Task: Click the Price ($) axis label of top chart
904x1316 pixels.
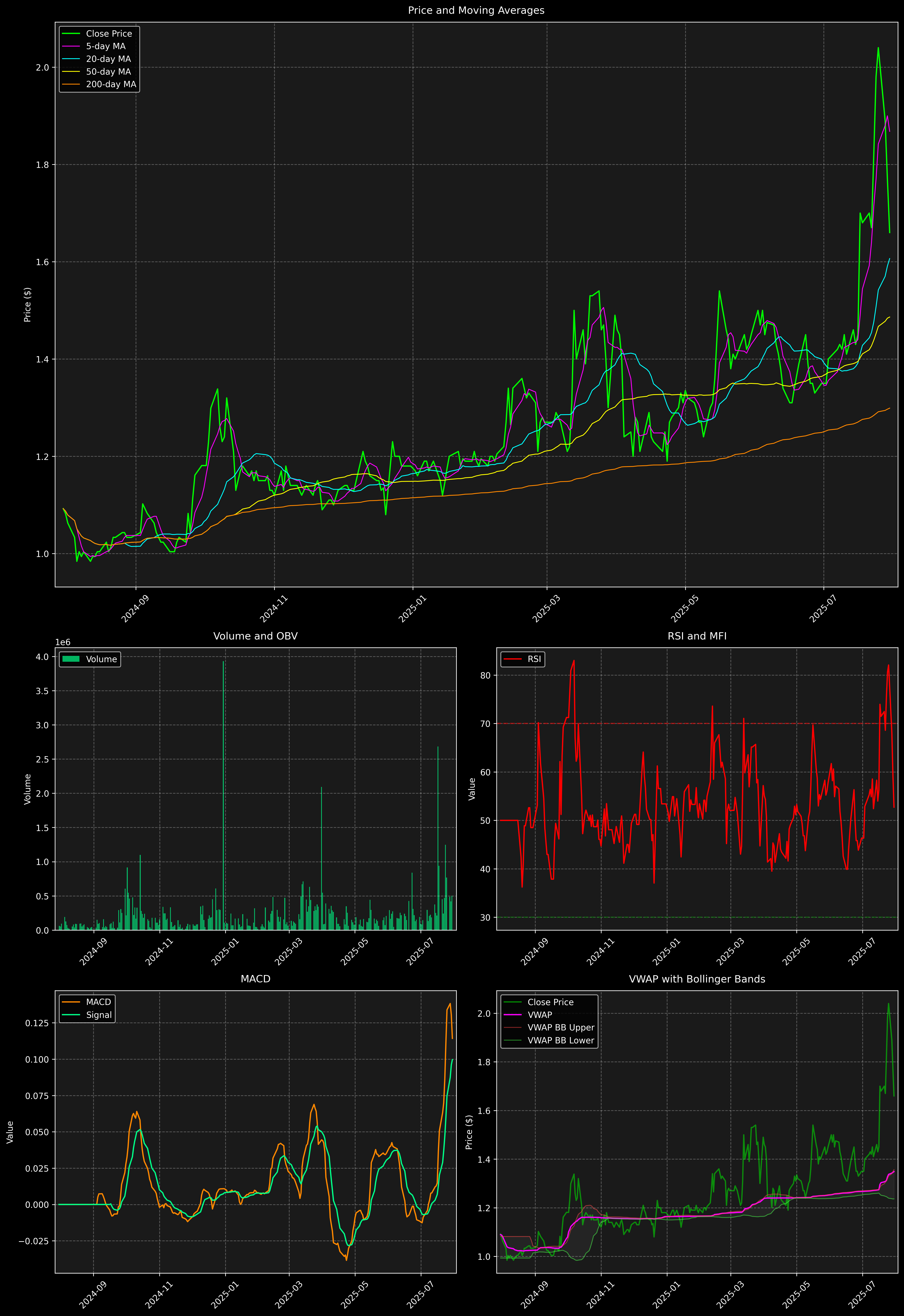Action: pyautogui.click(x=27, y=305)
